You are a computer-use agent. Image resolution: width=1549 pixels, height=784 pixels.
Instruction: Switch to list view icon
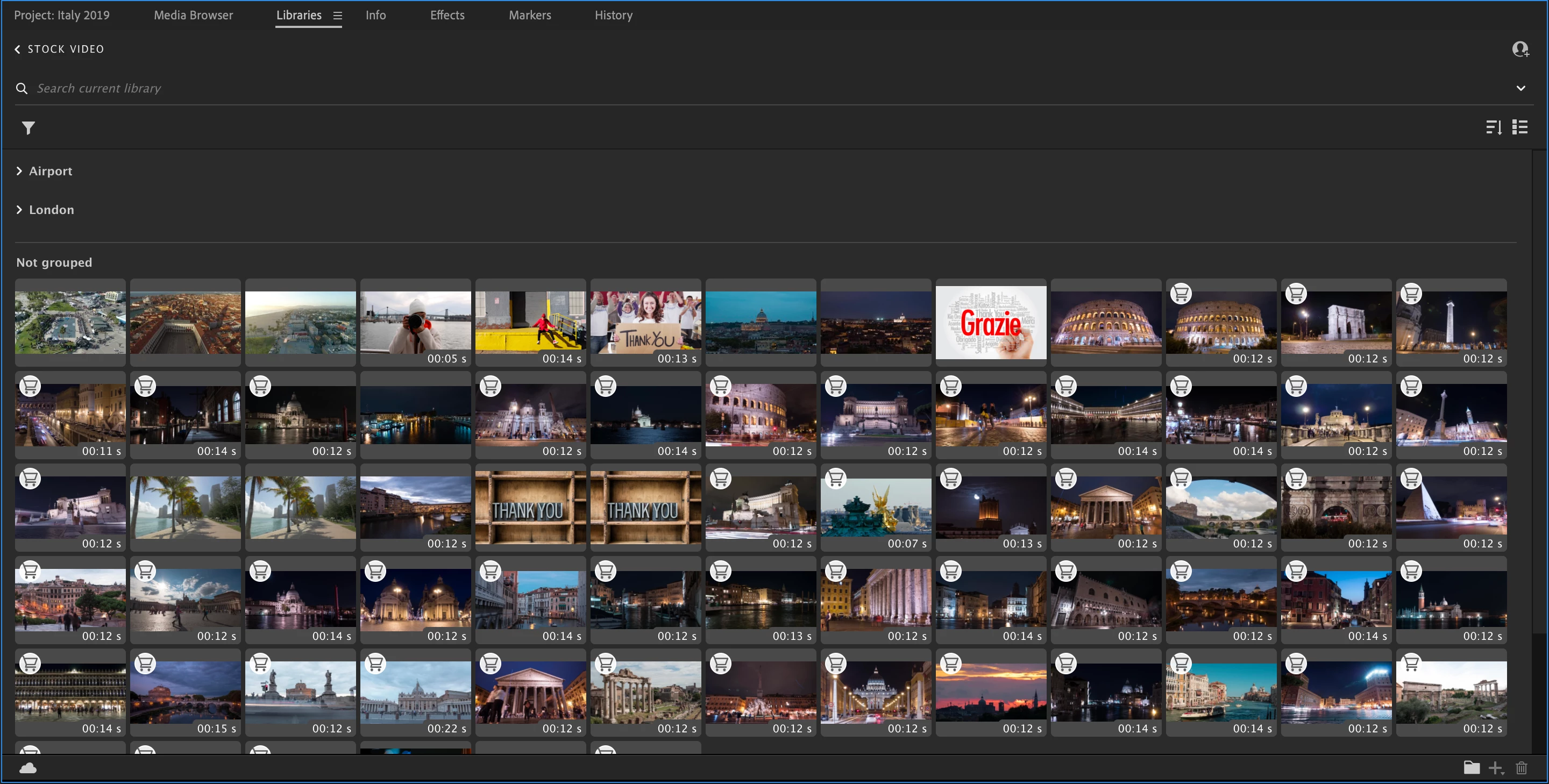(1520, 127)
